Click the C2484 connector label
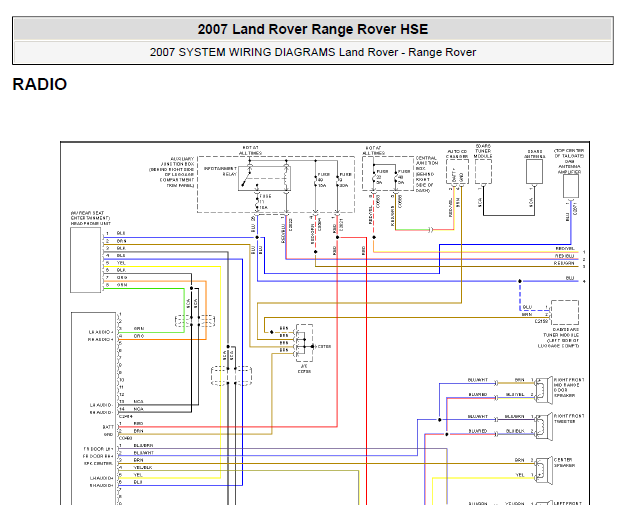626x505 pixels. (x=126, y=416)
